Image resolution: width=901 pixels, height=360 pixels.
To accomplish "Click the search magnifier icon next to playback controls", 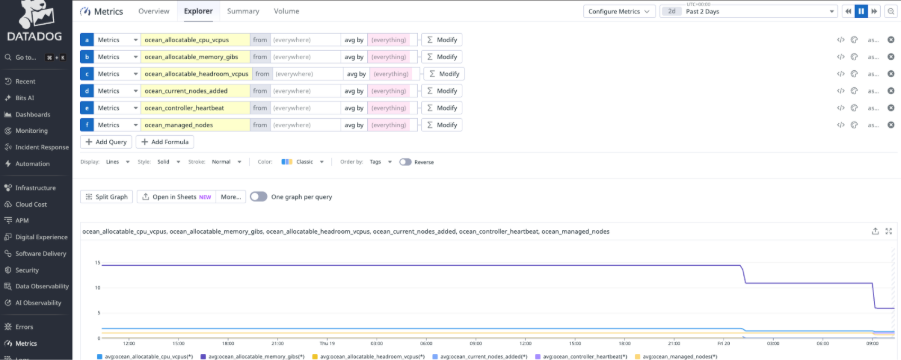I will [x=892, y=11].
